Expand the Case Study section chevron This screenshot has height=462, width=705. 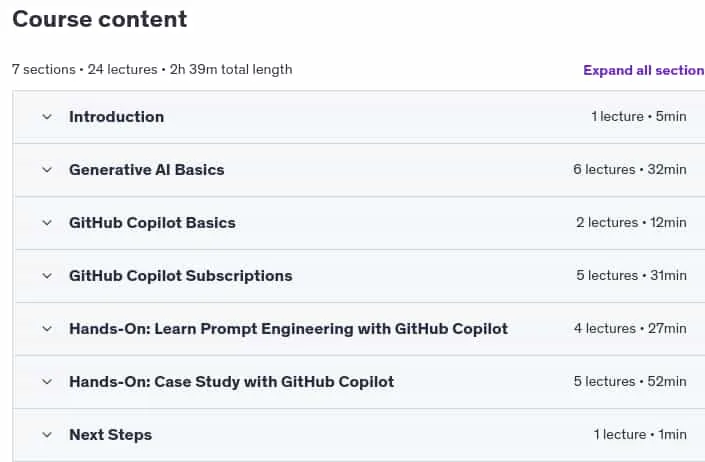(x=47, y=382)
